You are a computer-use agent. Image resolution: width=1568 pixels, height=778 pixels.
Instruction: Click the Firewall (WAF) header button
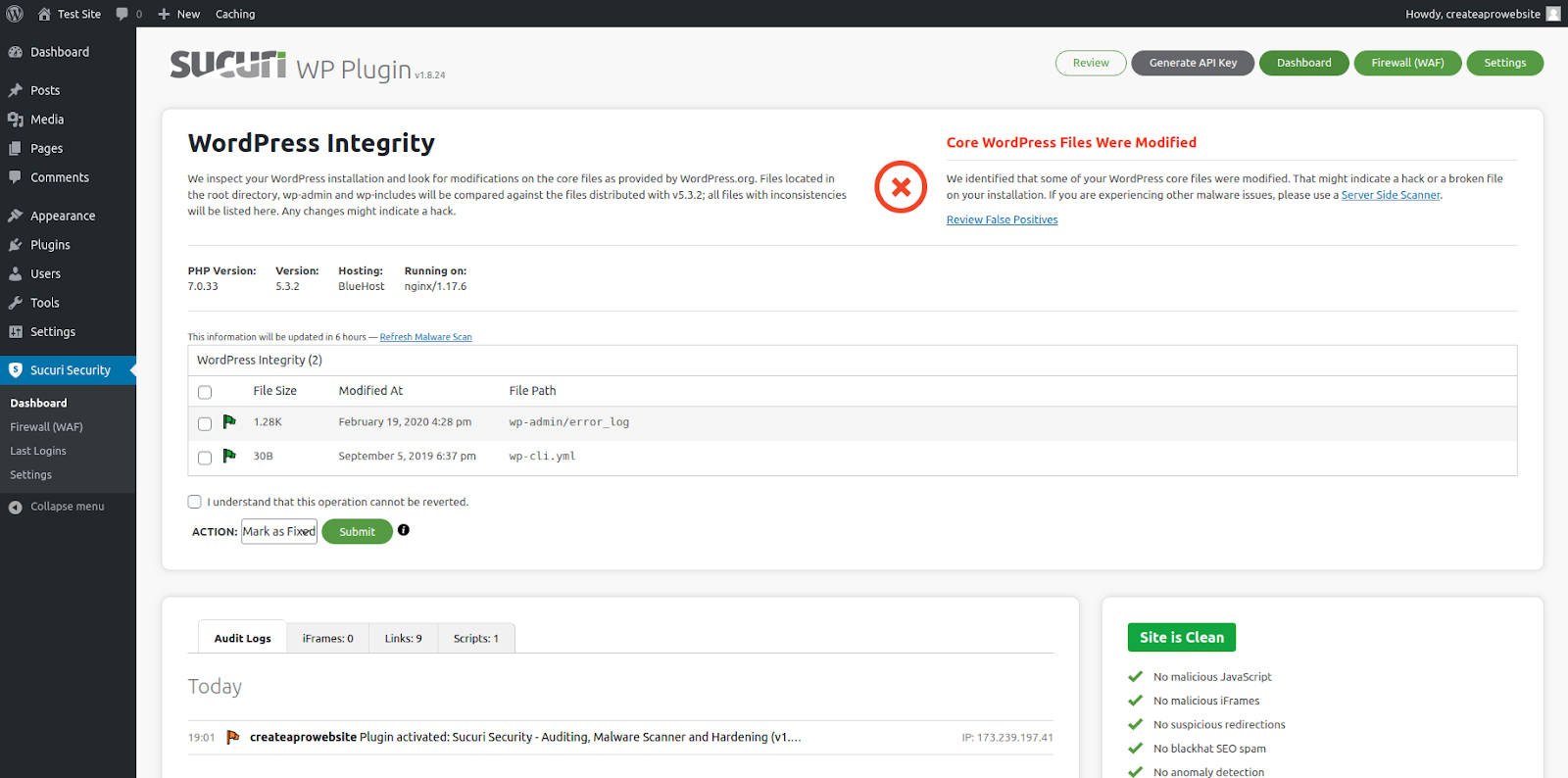pyautogui.click(x=1408, y=63)
